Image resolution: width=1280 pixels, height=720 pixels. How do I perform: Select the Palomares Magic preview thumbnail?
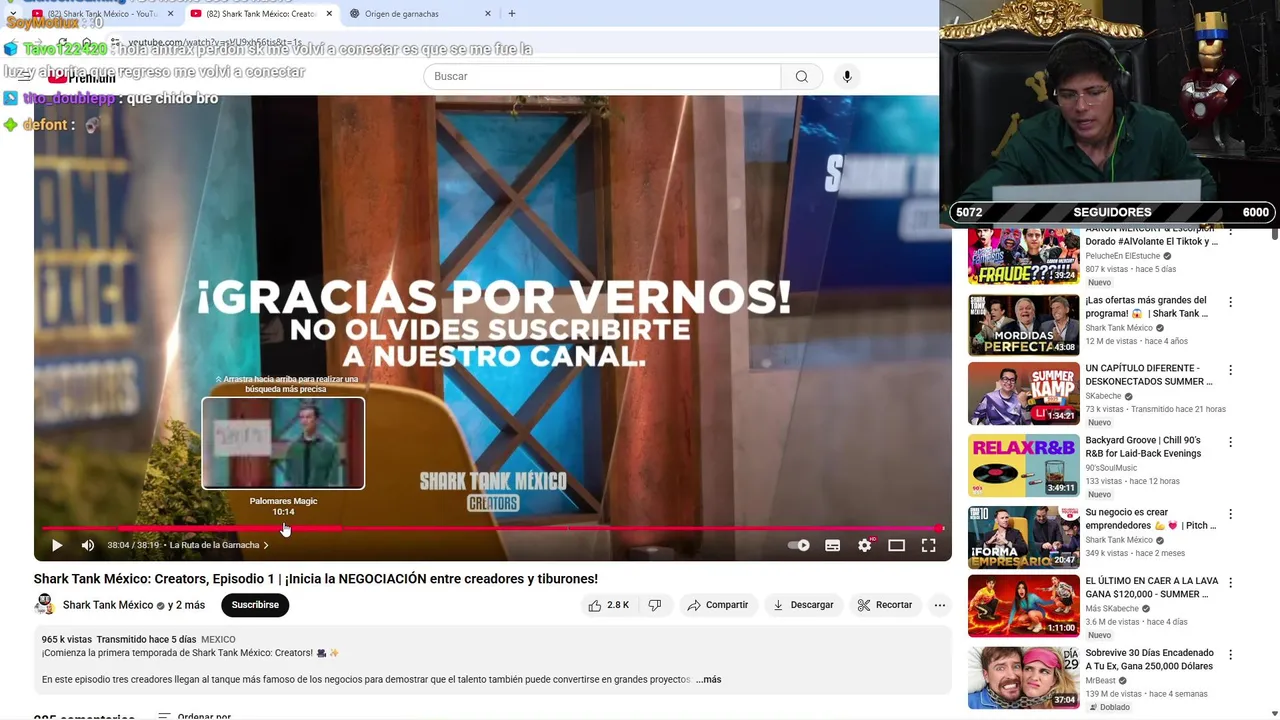[x=283, y=443]
